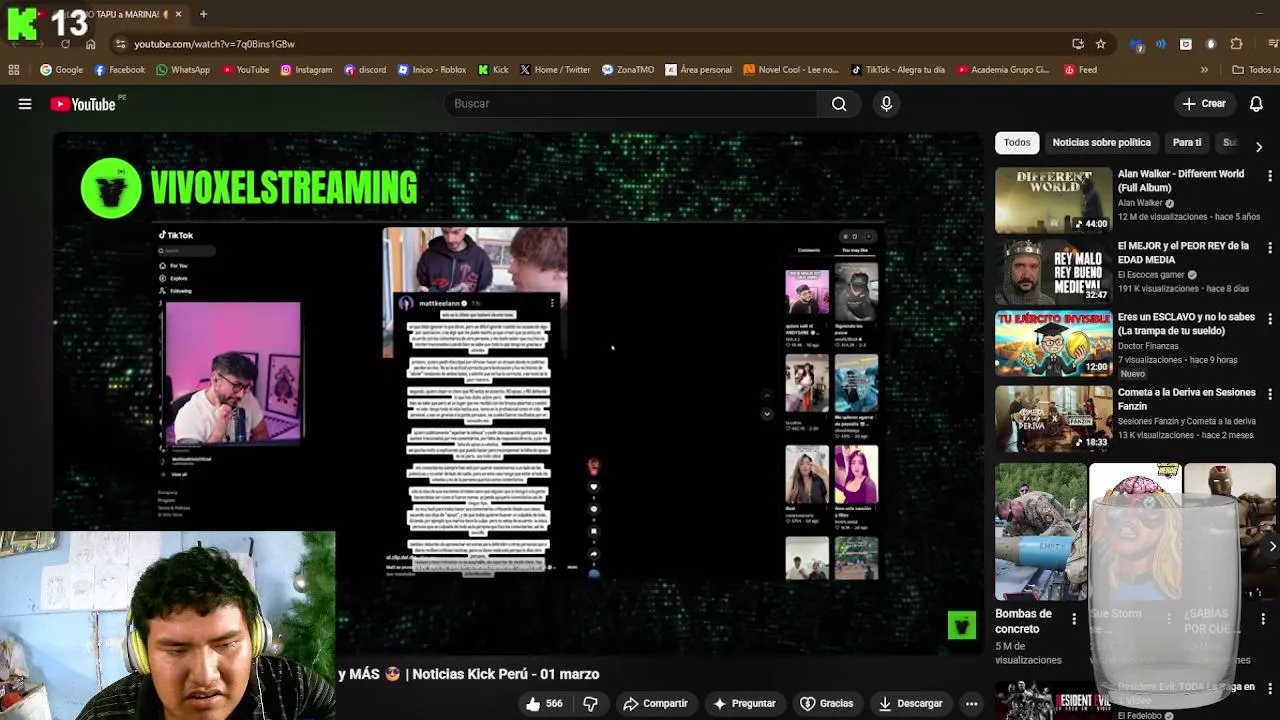Like the video with the thumbs up
The height and width of the screenshot is (720, 1280).
(545, 704)
